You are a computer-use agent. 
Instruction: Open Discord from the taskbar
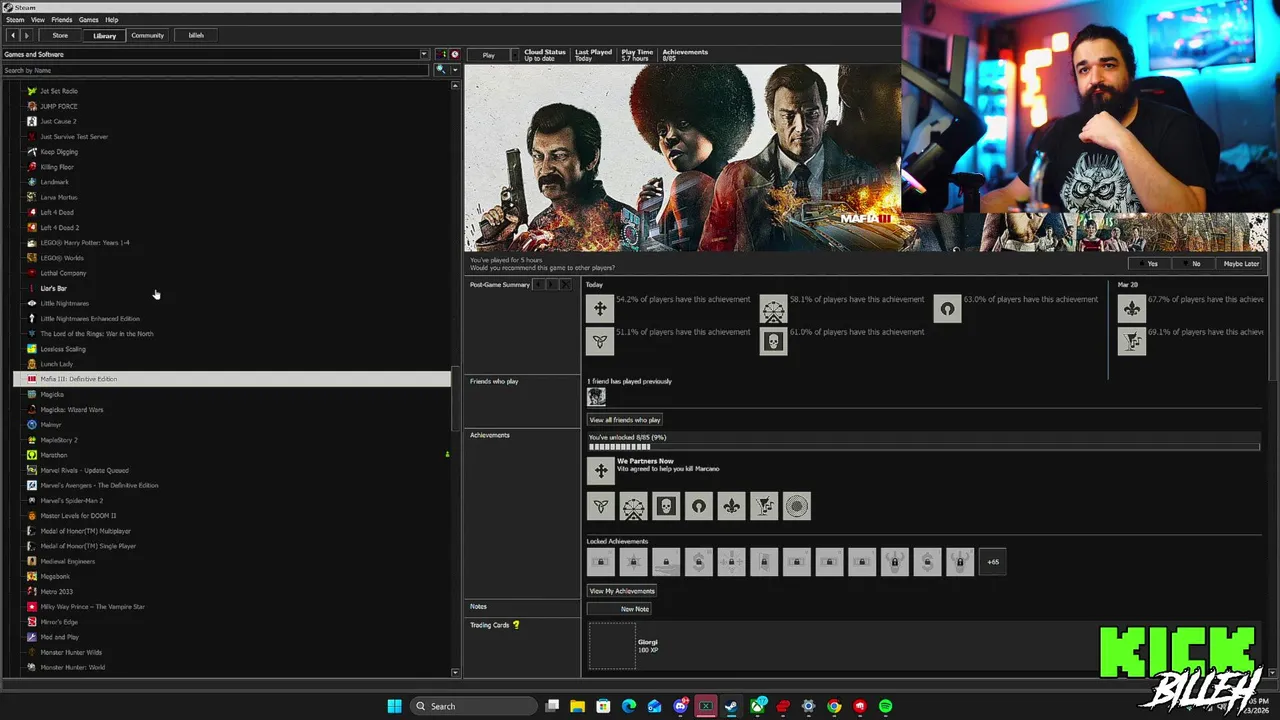(681, 706)
